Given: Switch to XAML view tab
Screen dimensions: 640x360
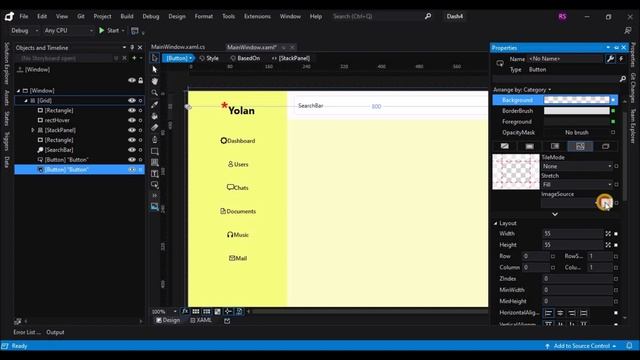Looking at the screenshot, I should coord(201,320).
